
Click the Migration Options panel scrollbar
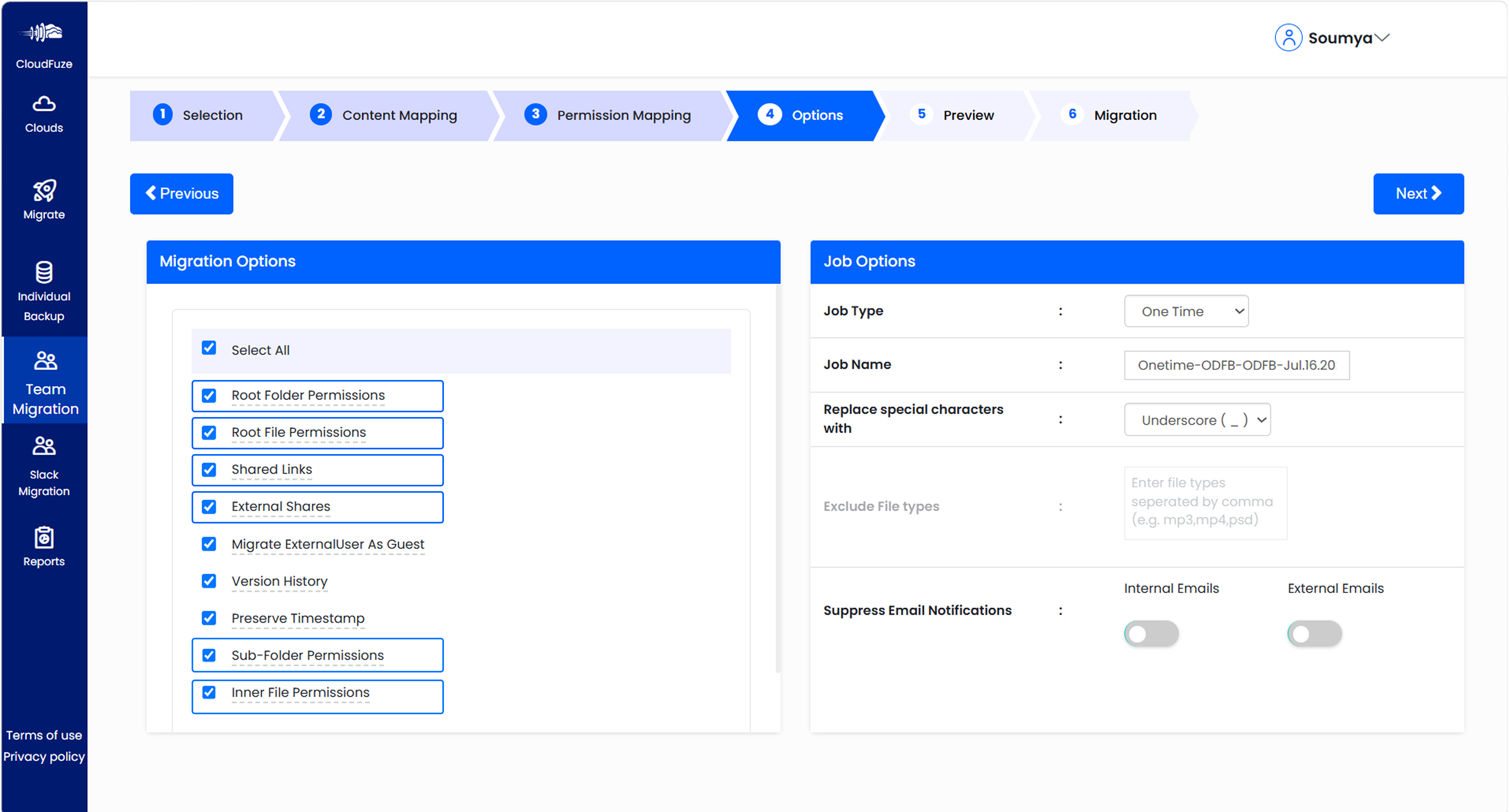(778, 479)
